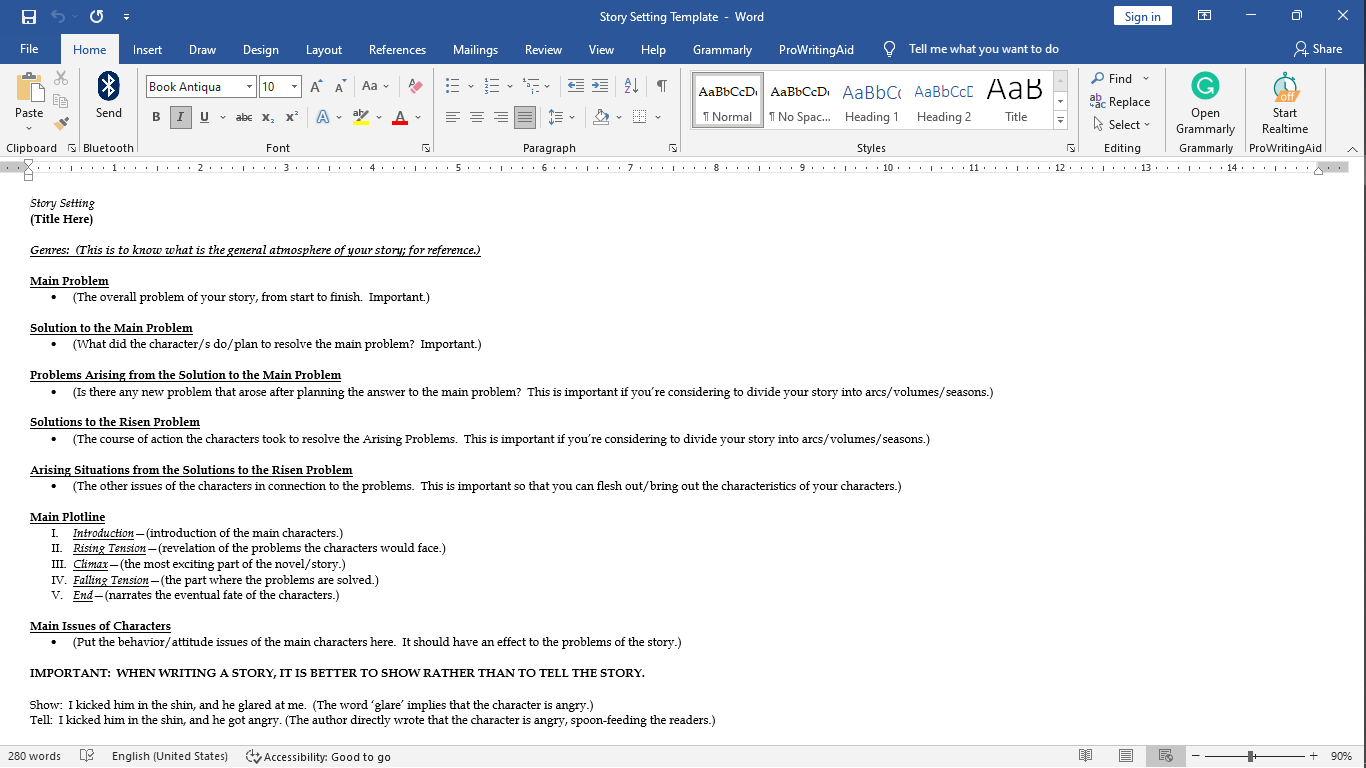This screenshot has width=1366, height=768.
Task: Toggle Justify paragraph alignment
Action: coord(525,117)
